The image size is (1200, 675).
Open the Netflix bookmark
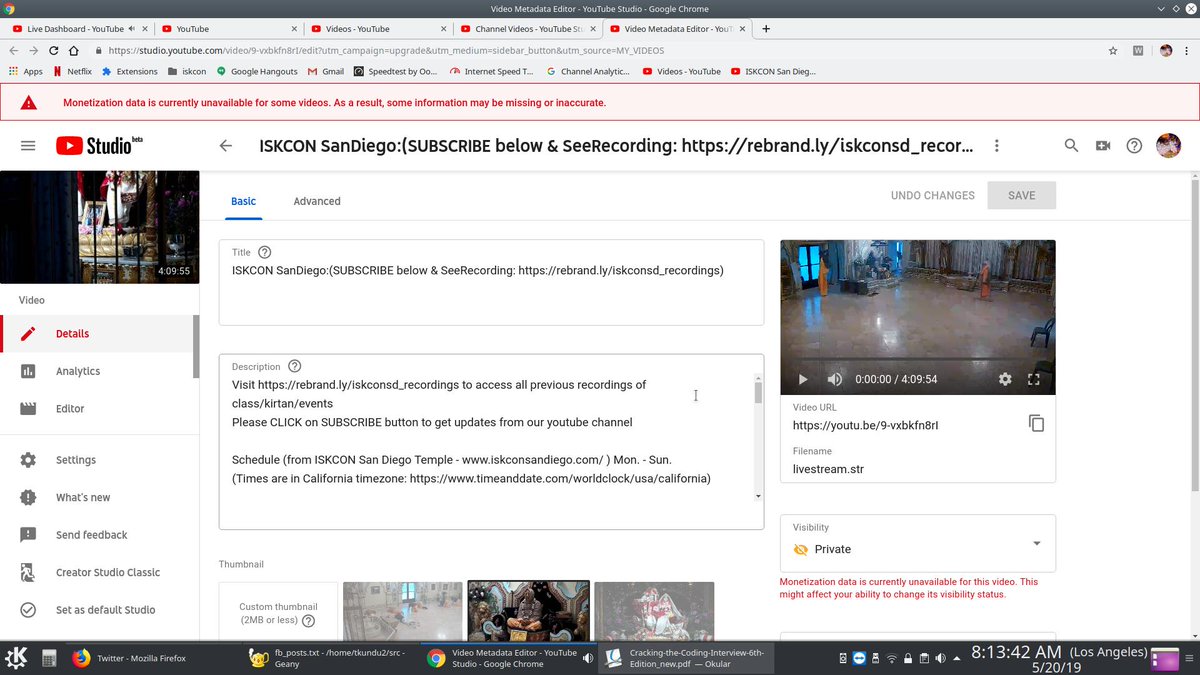coord(72,72)
